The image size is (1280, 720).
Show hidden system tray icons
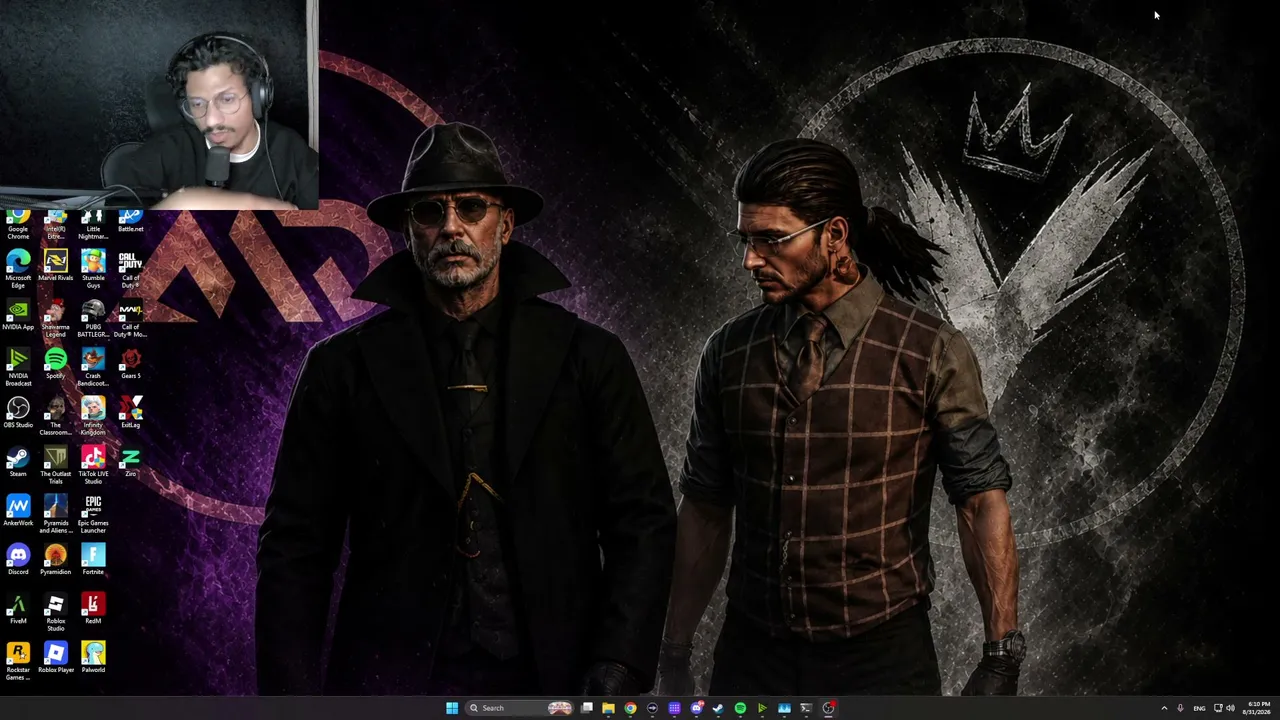[1164, 708]
